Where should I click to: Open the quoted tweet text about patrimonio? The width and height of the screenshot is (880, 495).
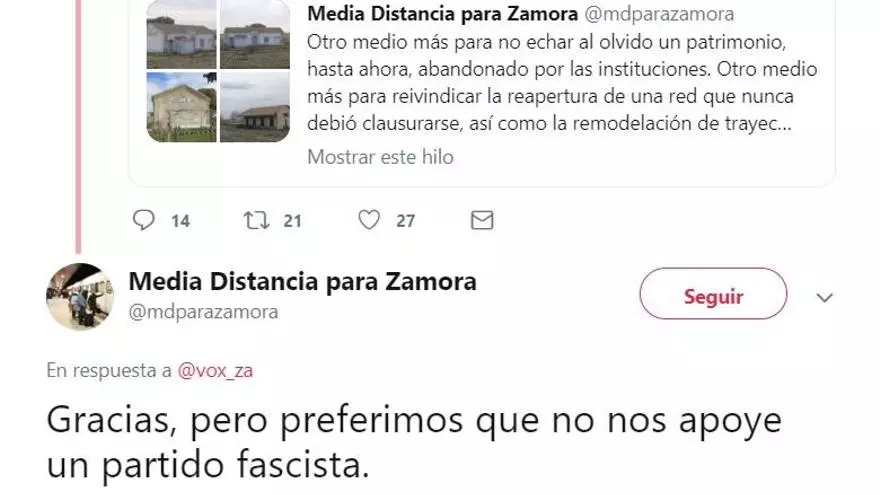pyautogui.click(x=562, y=82)
